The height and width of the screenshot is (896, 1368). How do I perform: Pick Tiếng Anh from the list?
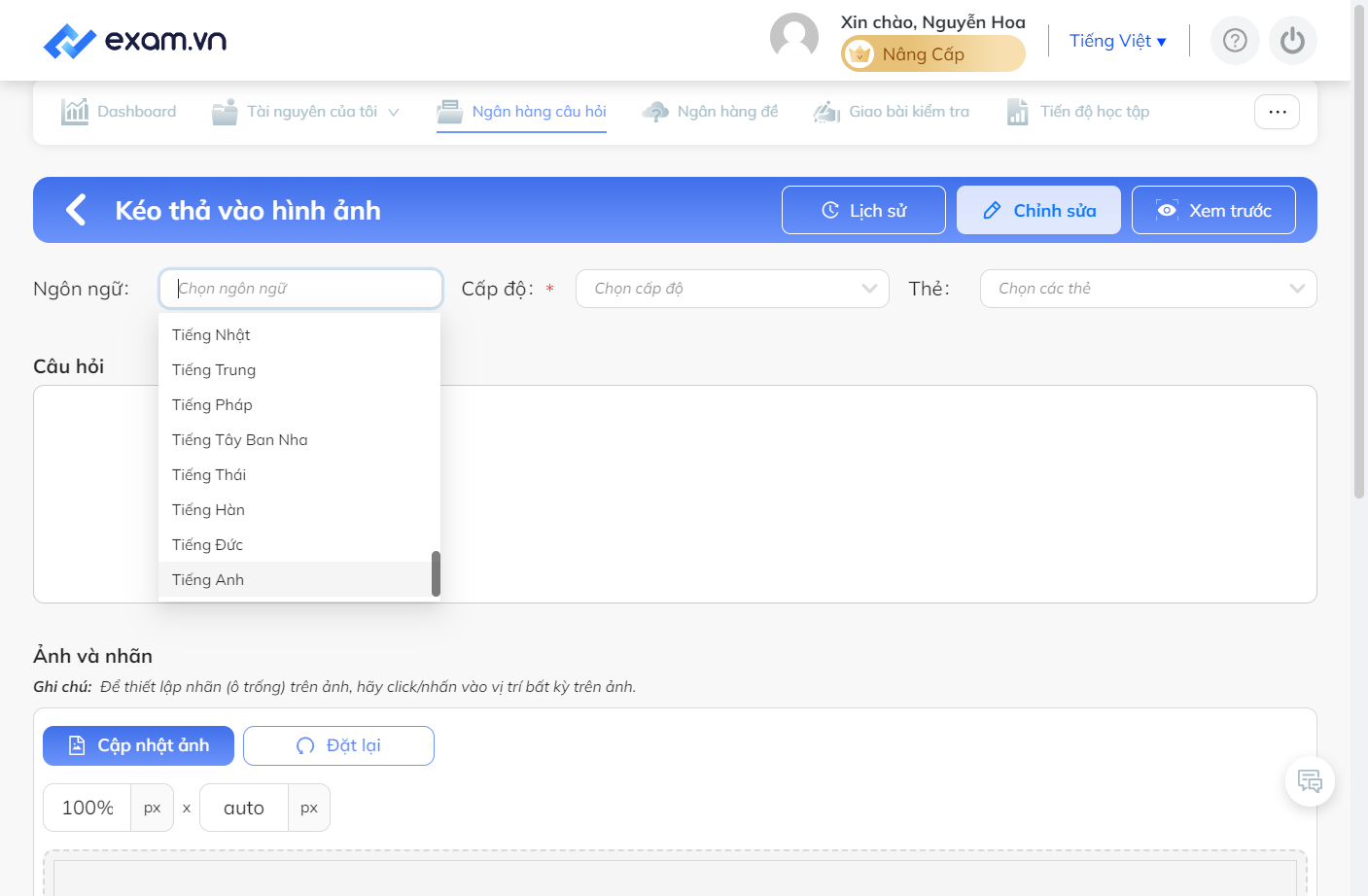pyautogui.click(x=299, y=579)
